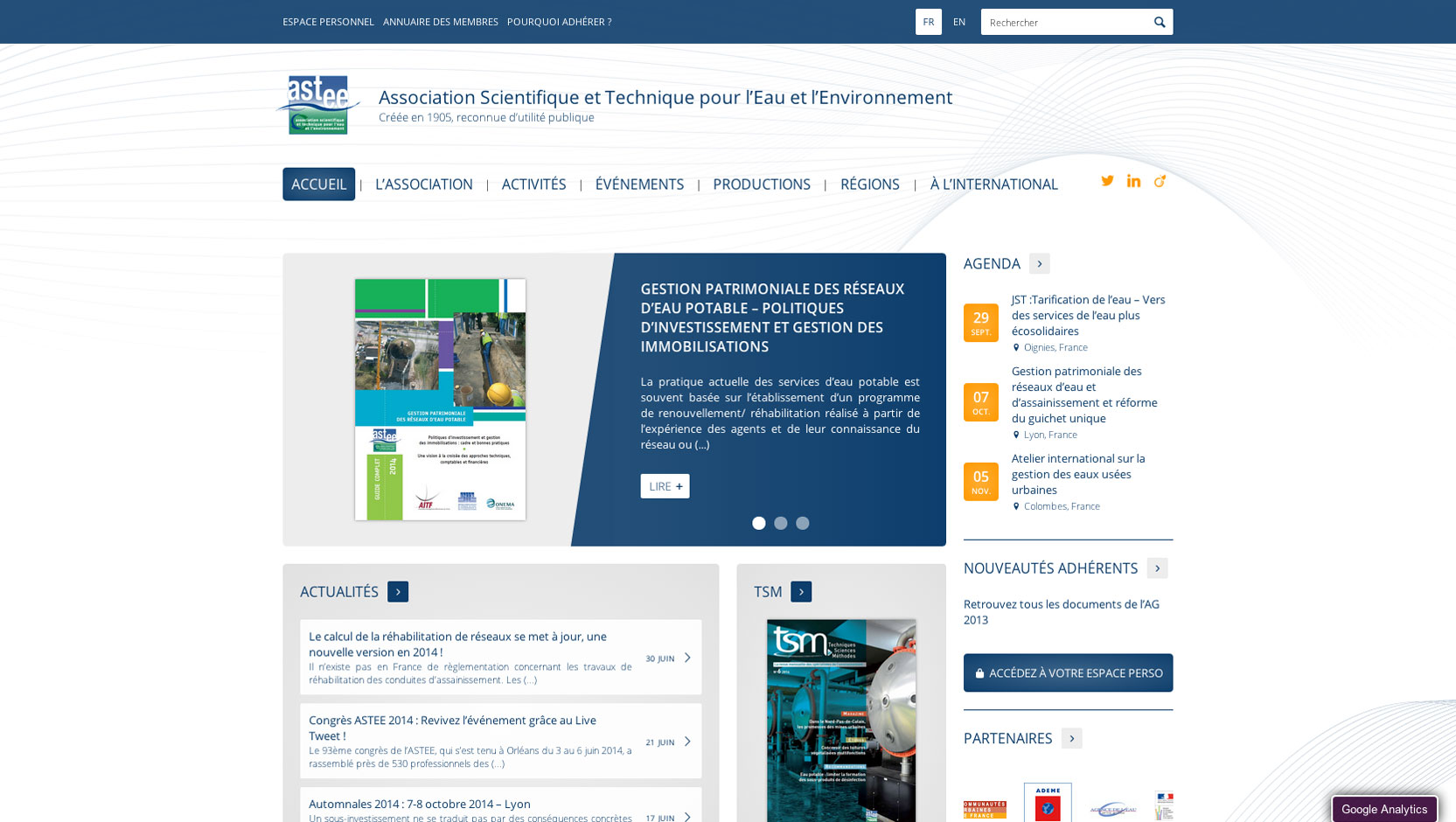1456x822 pixels.
Task: Show second carousel slide via dot
Action: [781, 523]
